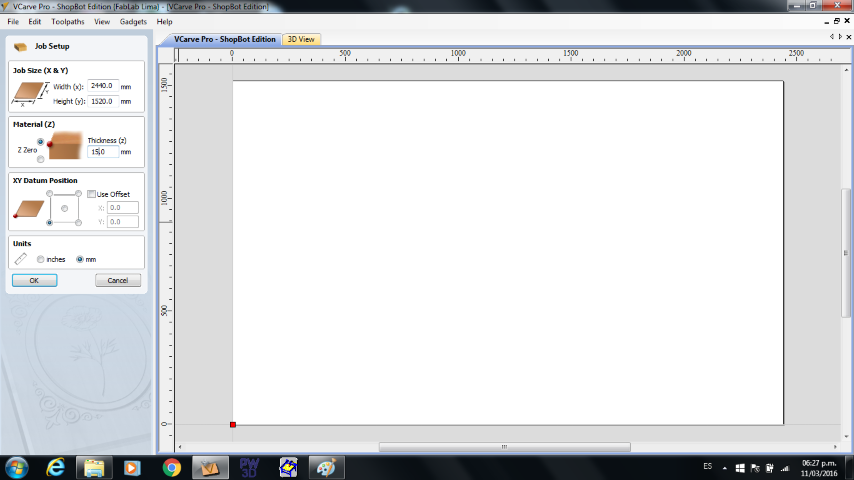Open Windows Media Player from taskbar
Image resolution: width=854 pixels, height=480 pixels.
tap(132, 468)
